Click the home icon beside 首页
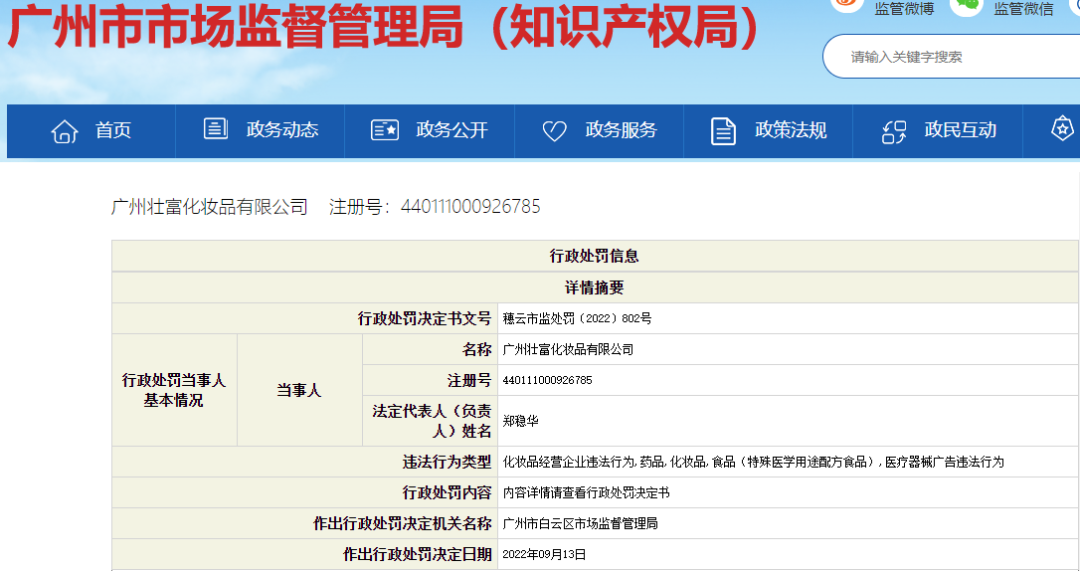Viewport: 1080px width, 571px height. [x=65, y=131]
